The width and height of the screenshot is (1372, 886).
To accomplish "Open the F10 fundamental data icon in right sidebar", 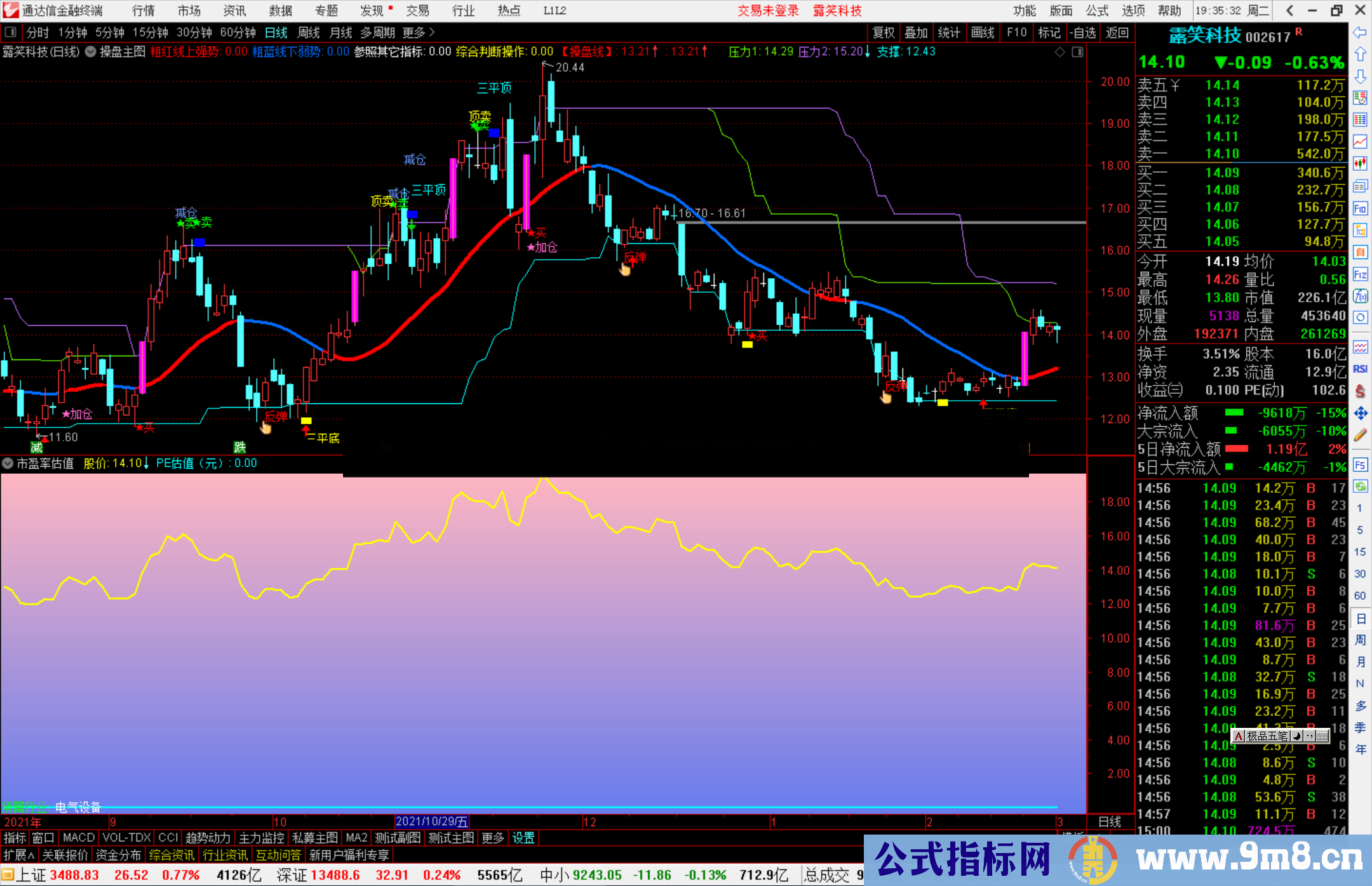I will [x=1361, y=209].
